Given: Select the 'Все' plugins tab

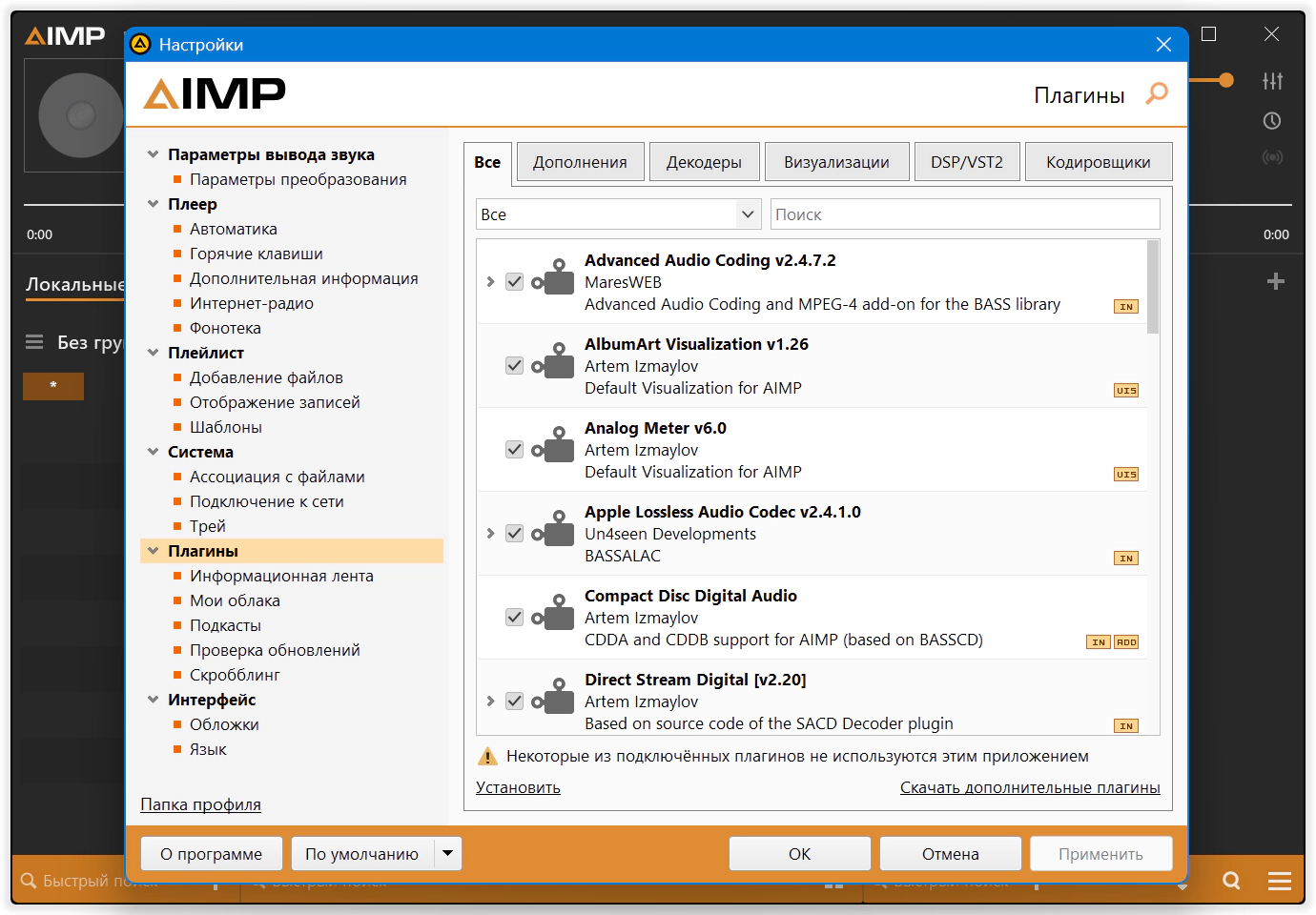Looking at the screenshot, I should tap(487, 162).
